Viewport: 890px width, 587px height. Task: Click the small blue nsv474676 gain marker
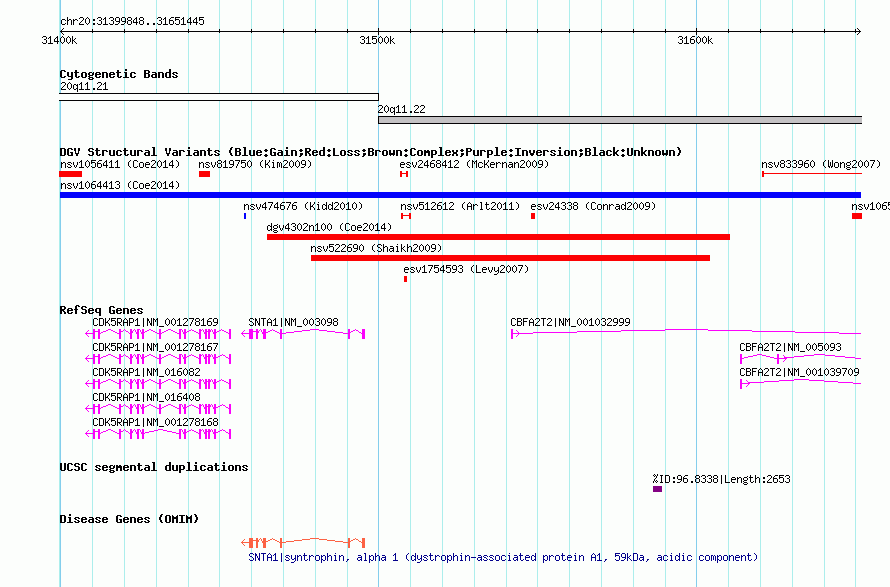[245, 216]
